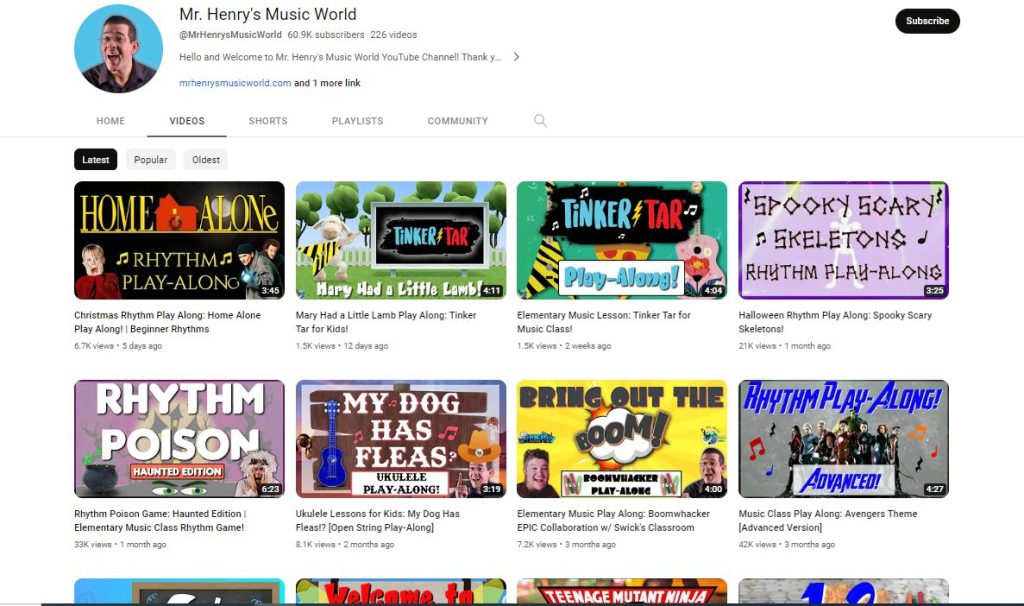Click the Avengers Theme video title
1024x606 pixels.
tap(827, 520)
